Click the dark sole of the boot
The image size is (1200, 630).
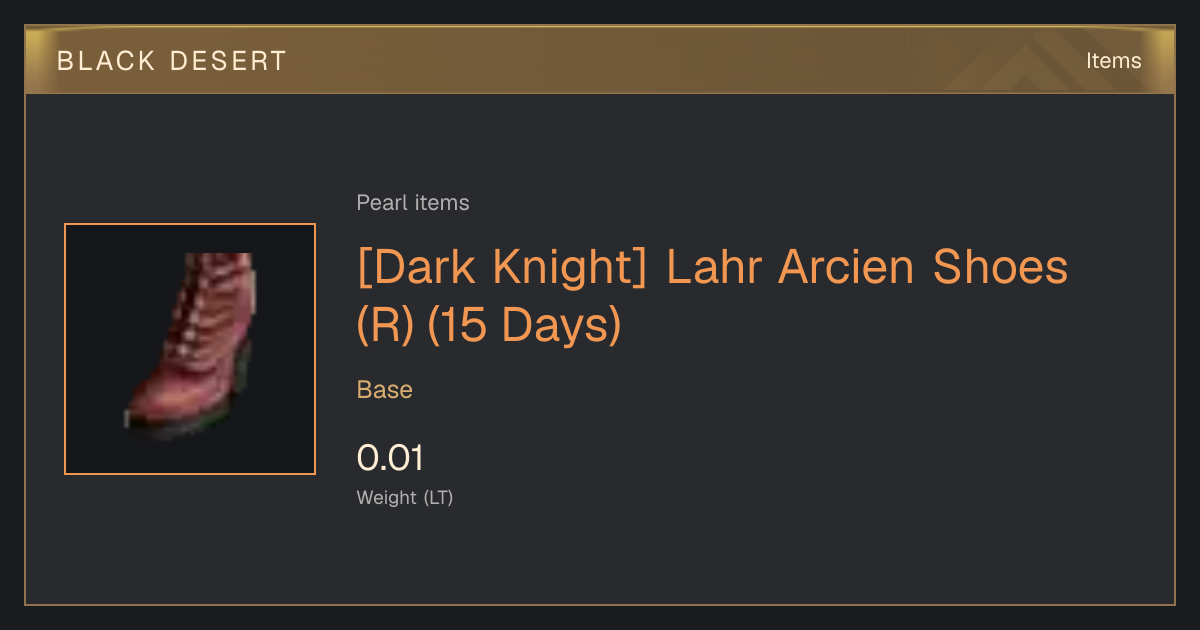coord(185,425)
